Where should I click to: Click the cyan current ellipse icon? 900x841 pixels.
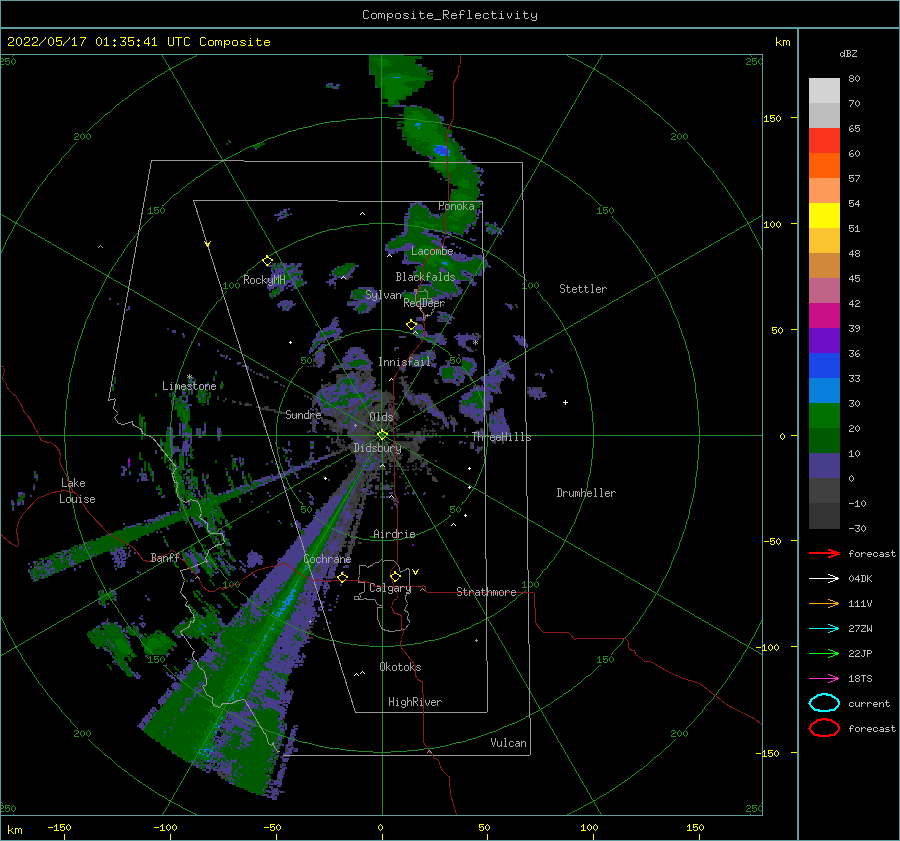click(x=824, y=703)
